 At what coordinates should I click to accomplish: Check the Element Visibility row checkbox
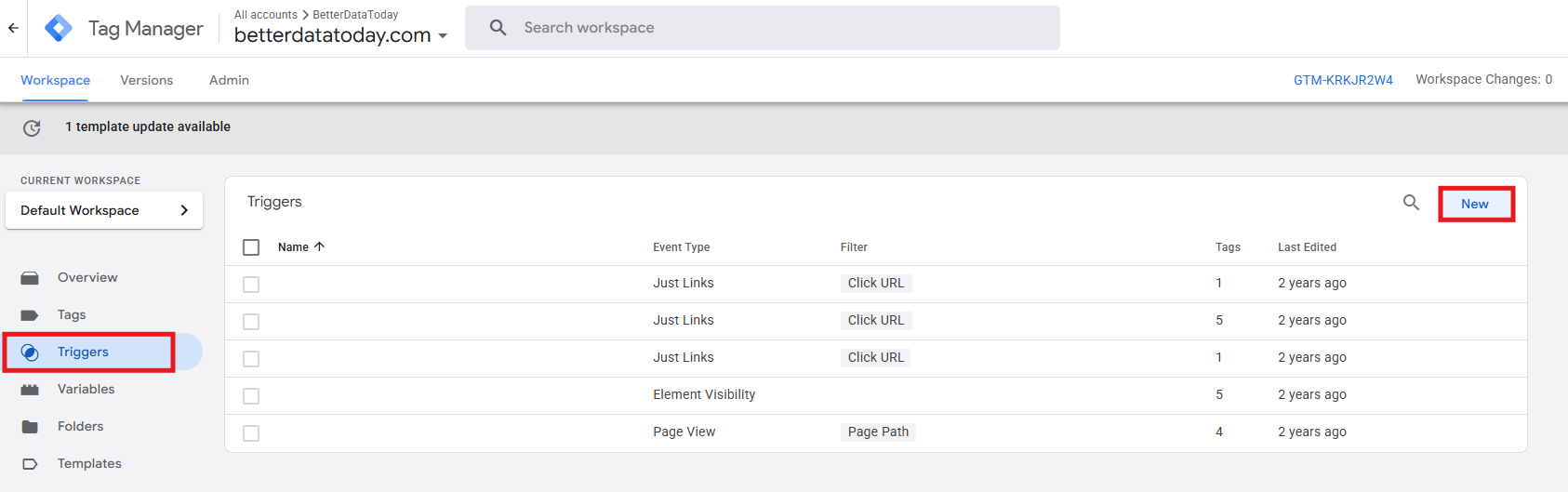[251, 396]
